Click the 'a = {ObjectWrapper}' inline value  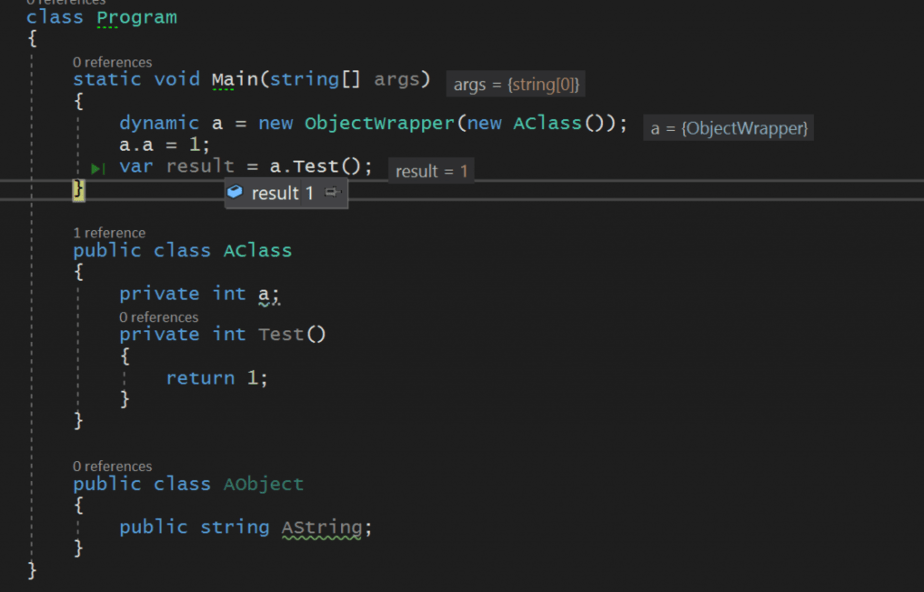(x=728, y=128)
